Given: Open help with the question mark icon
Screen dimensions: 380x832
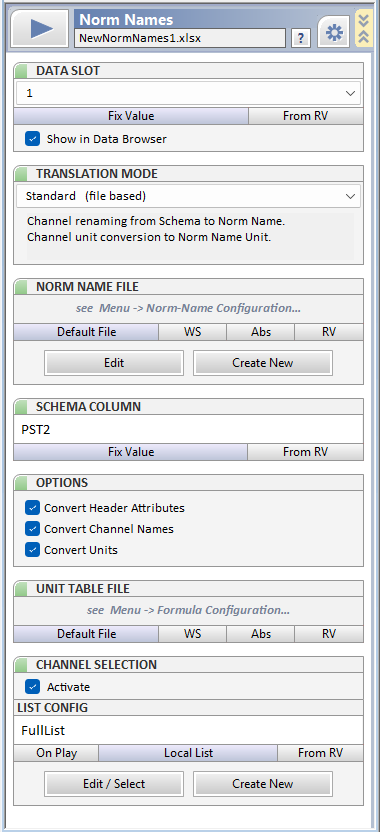Looking at the screenshot, I should [x=301, y=38].
